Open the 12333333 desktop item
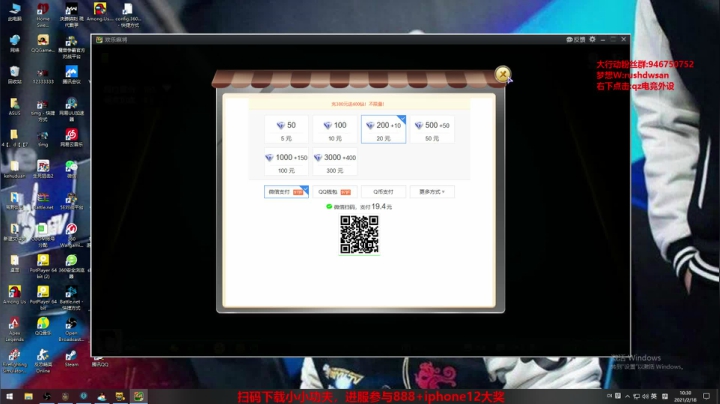 (x=43, y=75)
